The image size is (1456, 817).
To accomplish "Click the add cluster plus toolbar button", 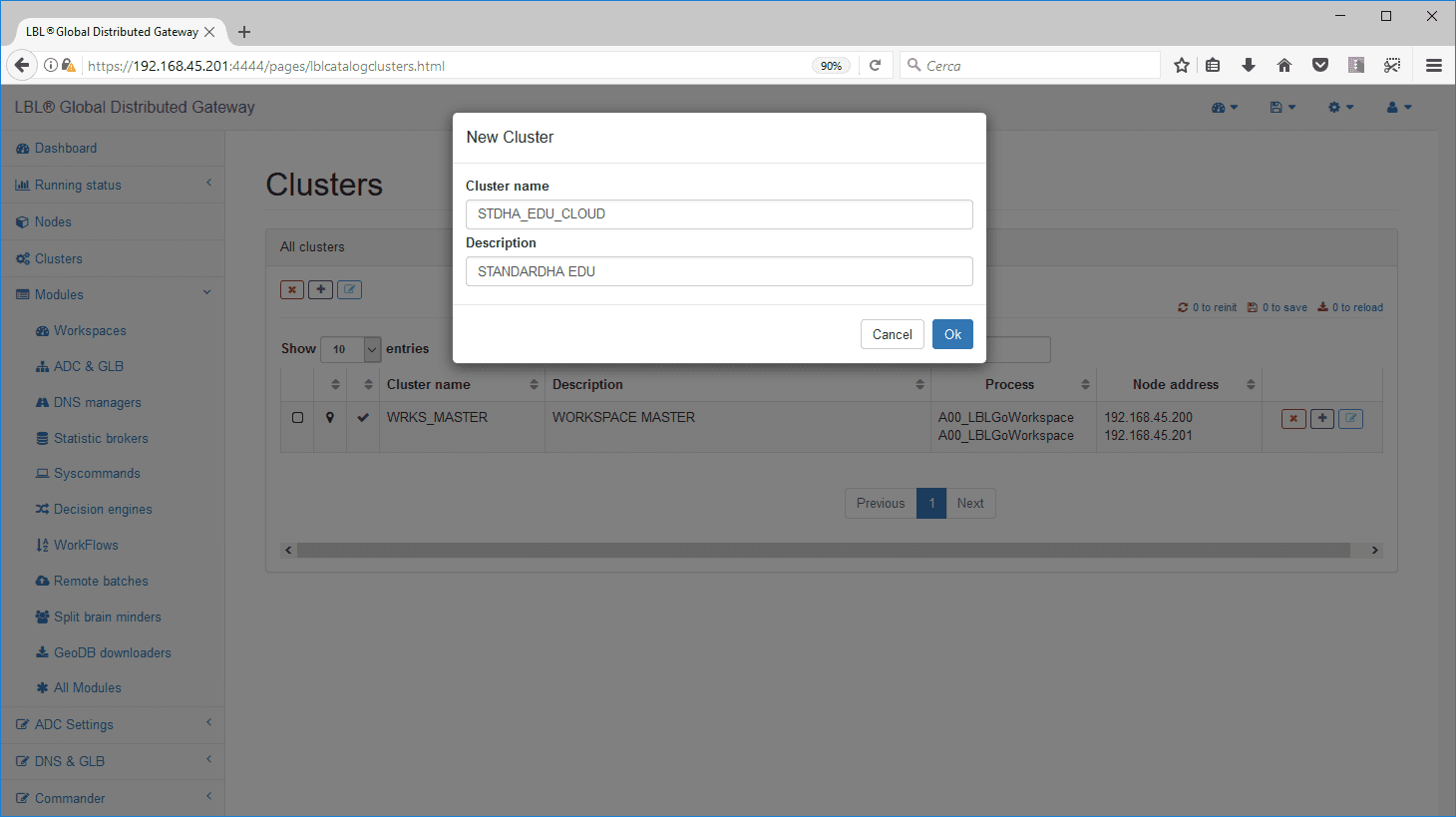I will click(320, 289).
